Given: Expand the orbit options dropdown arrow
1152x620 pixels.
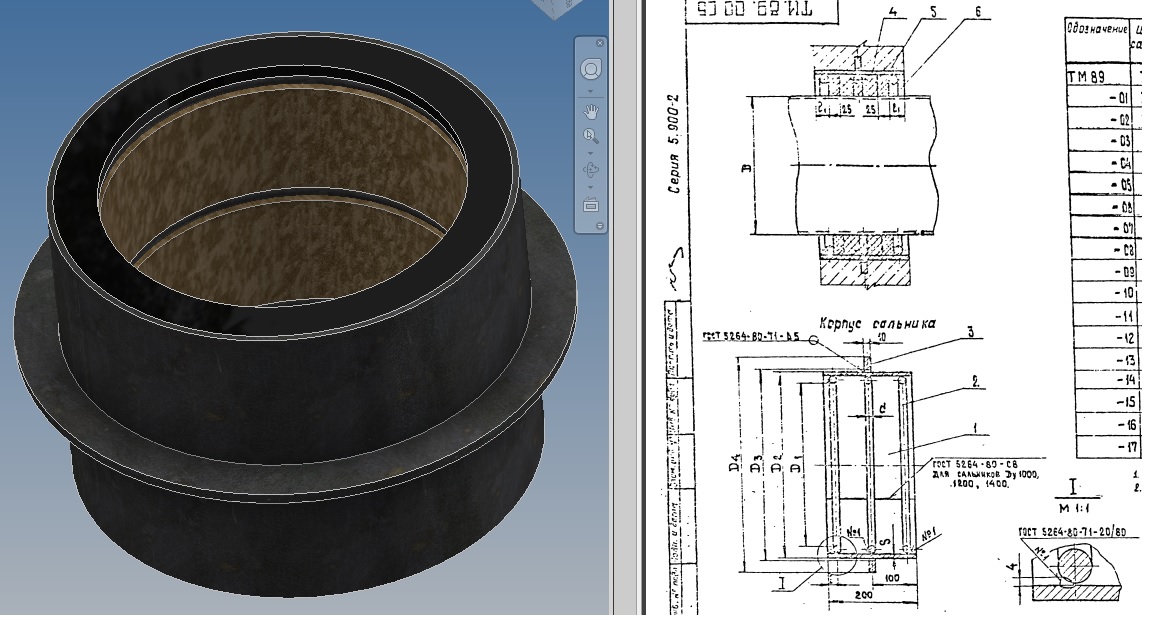Looking at the screenshot, I should [x=591, y=187].
